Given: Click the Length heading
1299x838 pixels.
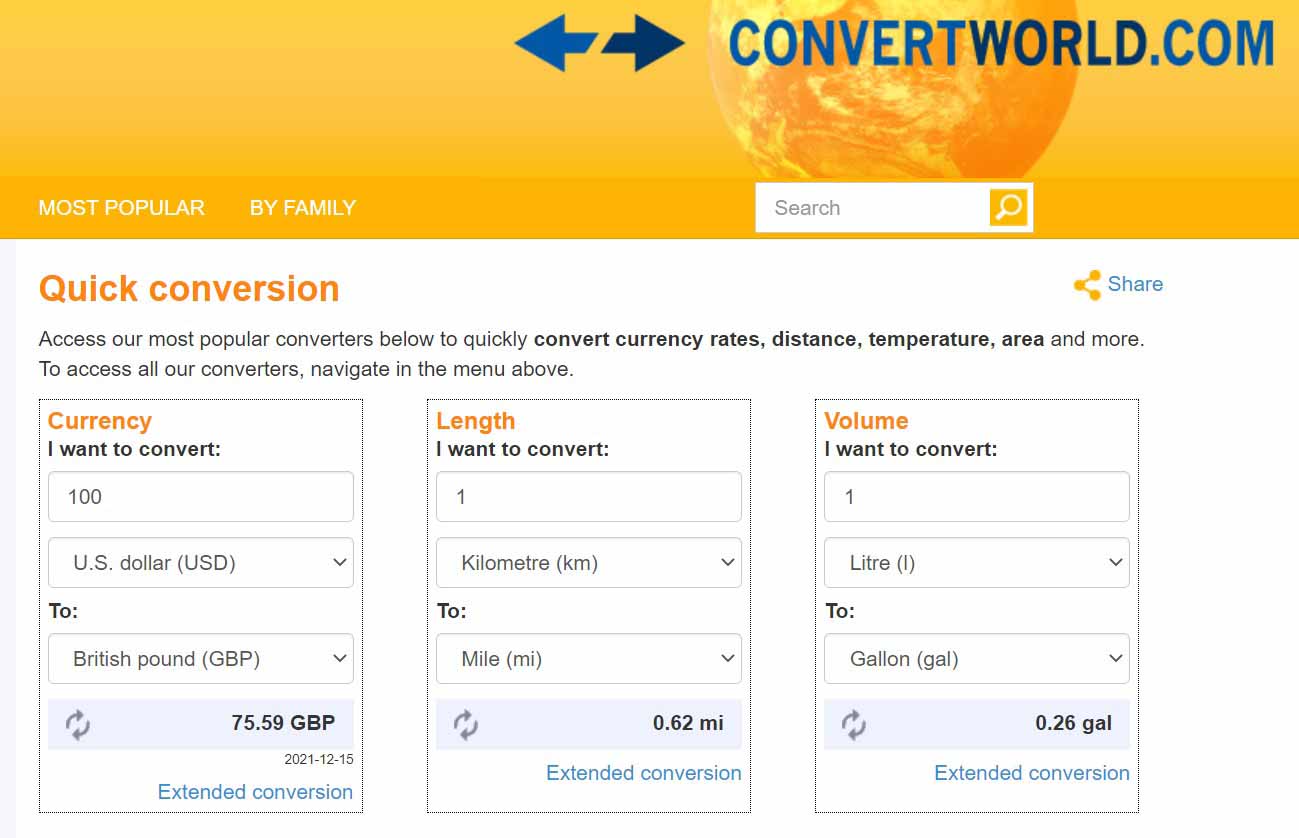Looking at the screenshot, I should (476, 421).
